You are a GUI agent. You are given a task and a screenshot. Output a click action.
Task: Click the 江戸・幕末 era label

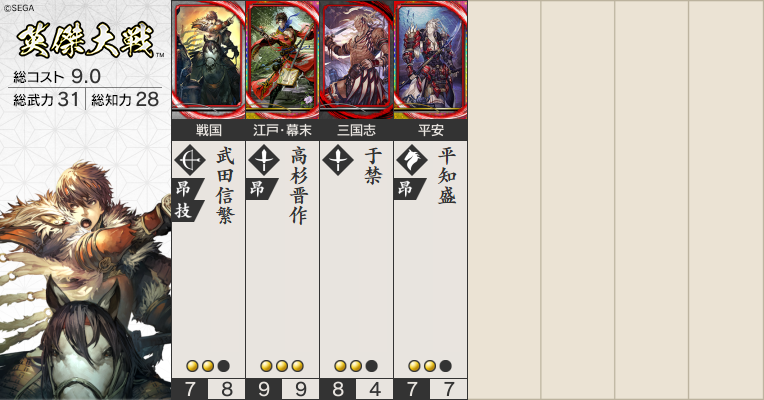coord(283,130)
